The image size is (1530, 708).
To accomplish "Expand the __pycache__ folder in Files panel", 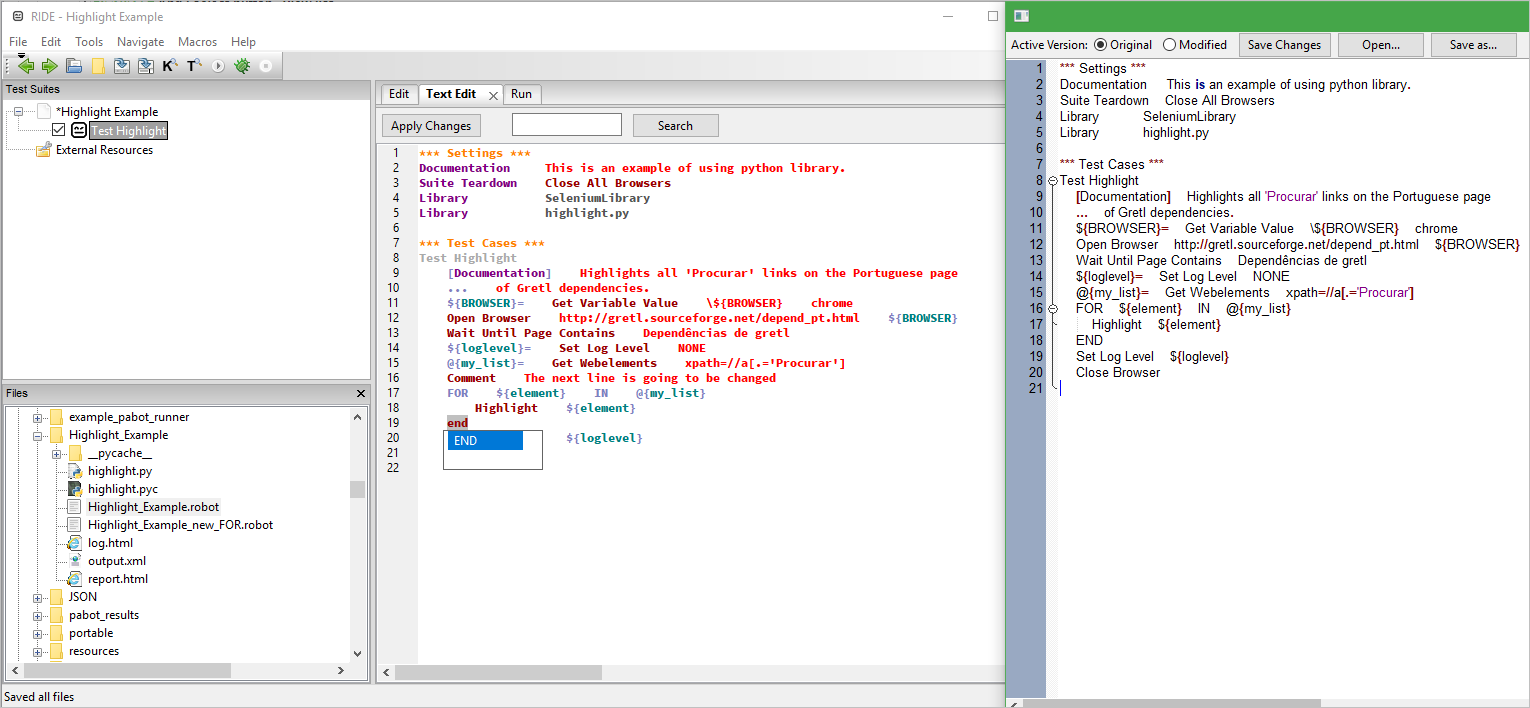I will [x=54, y=452].
